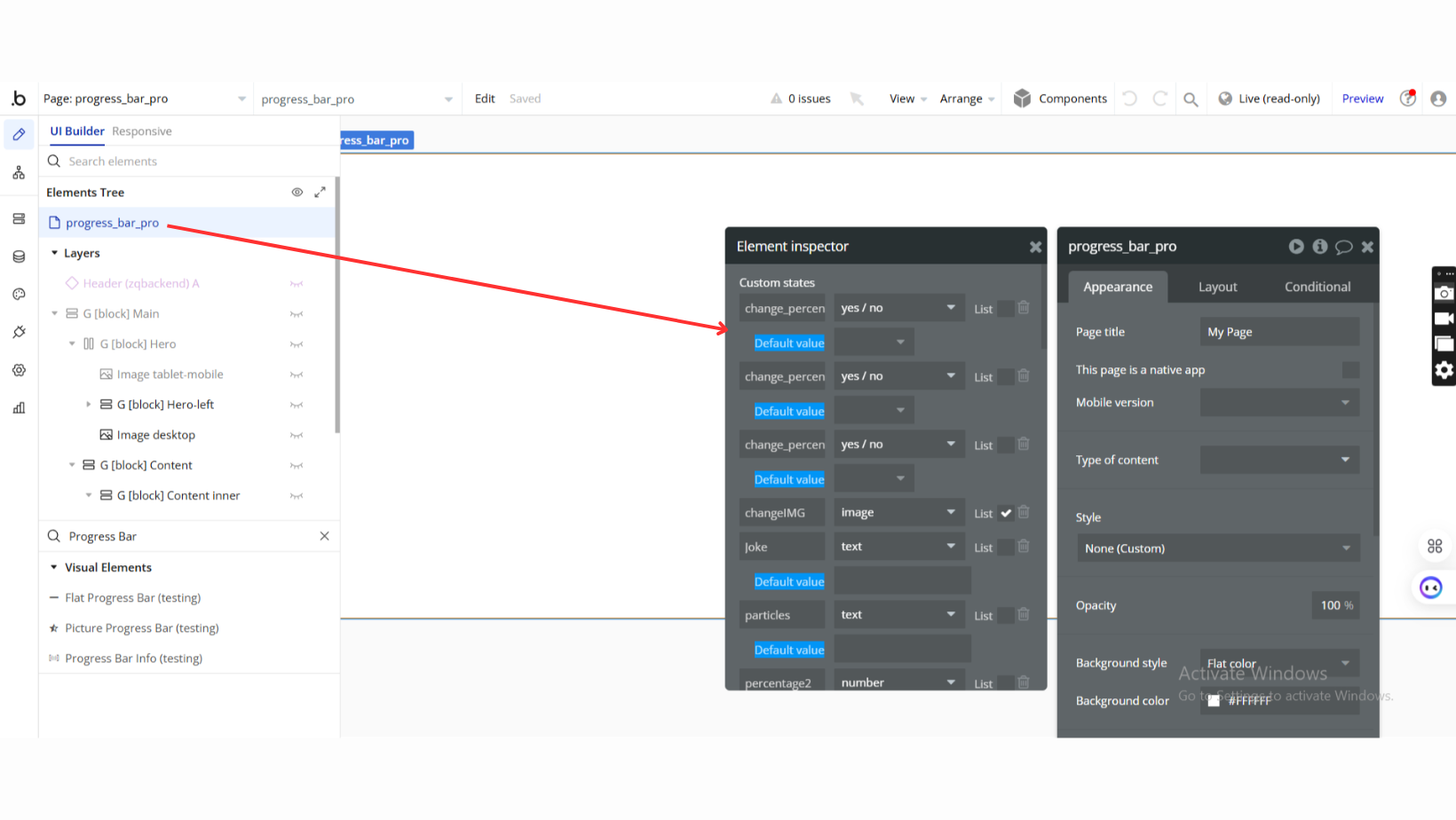Open the Plugins icon in left sidebar
The image size is (1456, 820).
point(19,332)
